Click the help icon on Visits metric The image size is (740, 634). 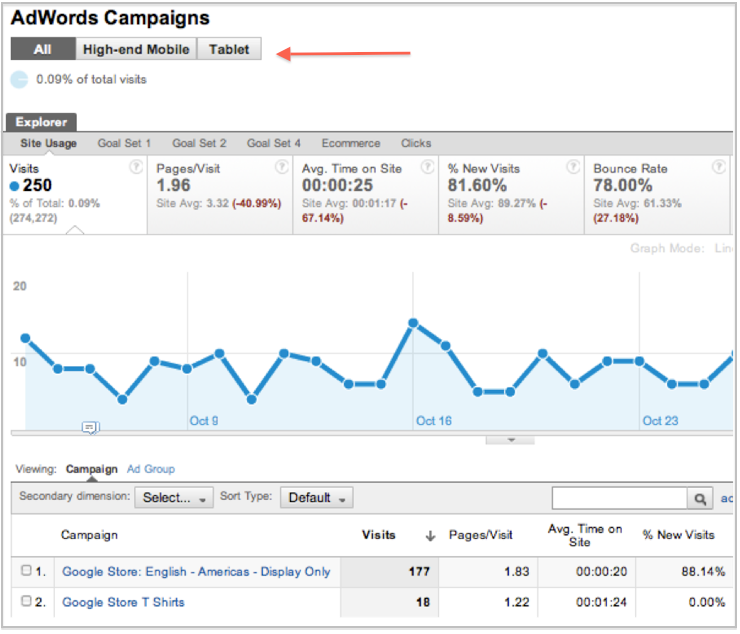(x=136, y=168)
